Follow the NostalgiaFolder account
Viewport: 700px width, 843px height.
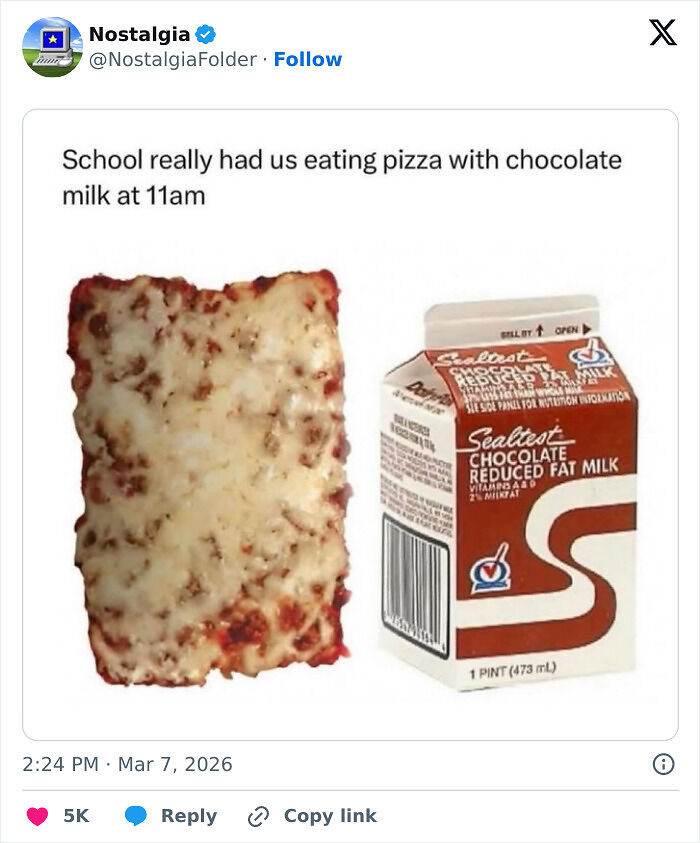click(308, 59)
